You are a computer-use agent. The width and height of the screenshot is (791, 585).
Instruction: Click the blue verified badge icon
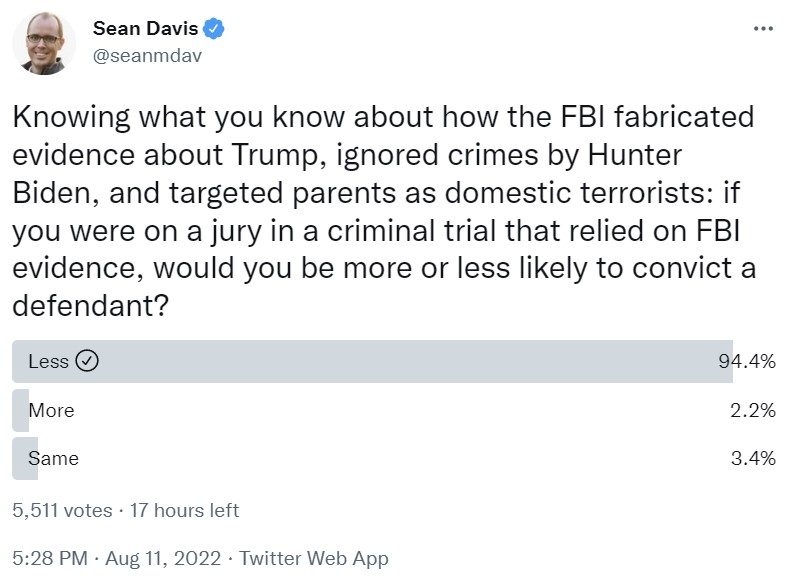(213, 29)
